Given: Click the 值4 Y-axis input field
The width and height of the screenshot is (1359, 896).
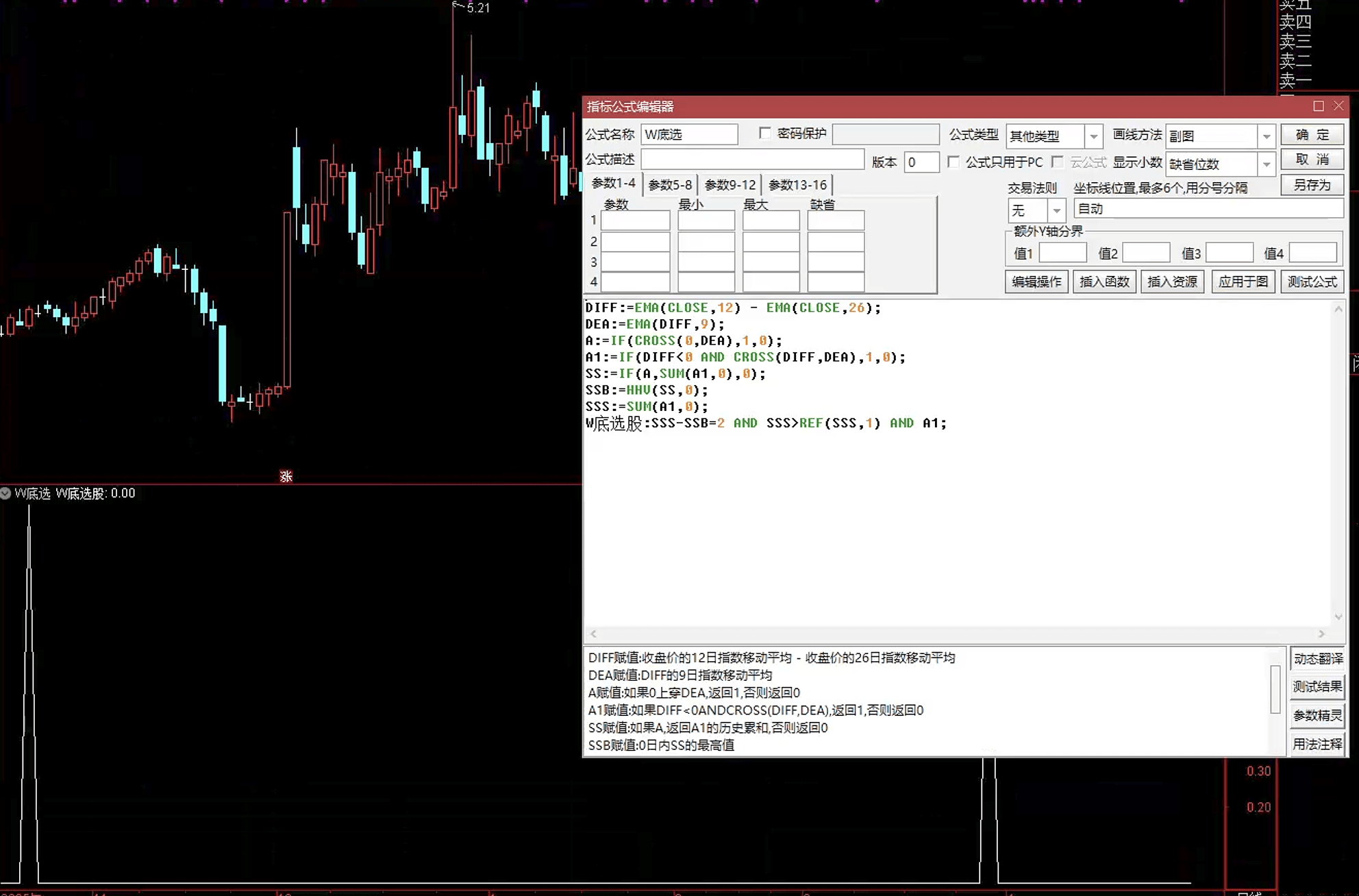Looking at the screenshot, I should [1313, 253].
